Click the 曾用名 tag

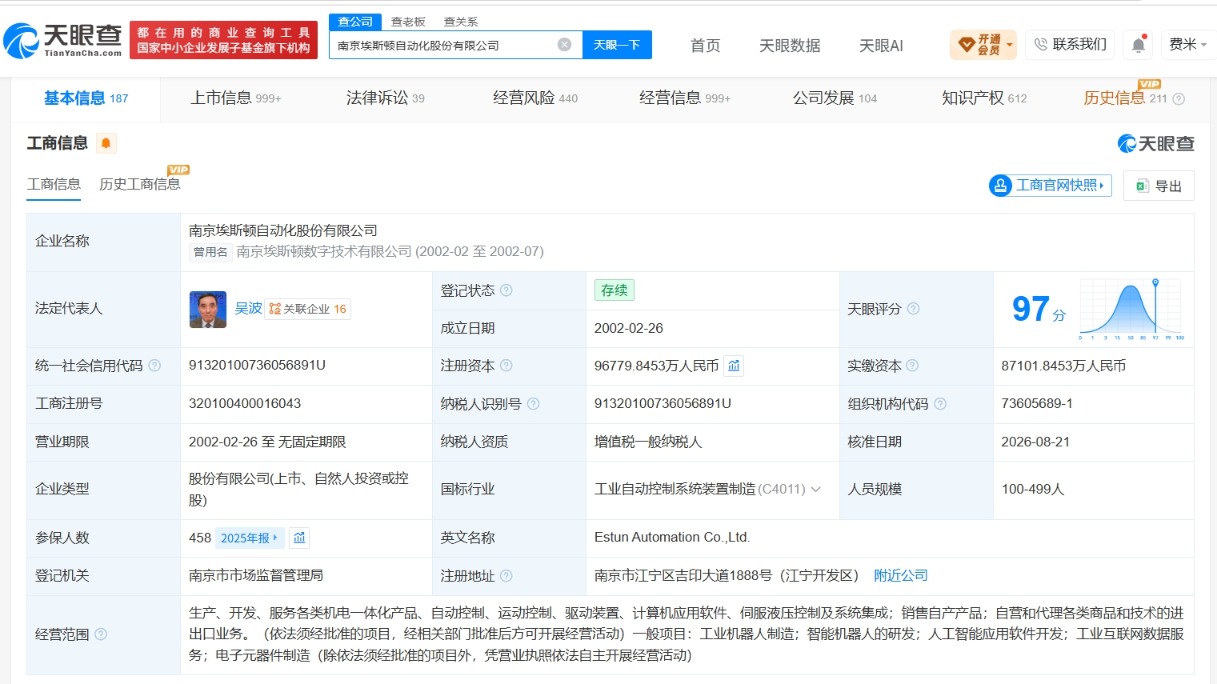point(211,252)
